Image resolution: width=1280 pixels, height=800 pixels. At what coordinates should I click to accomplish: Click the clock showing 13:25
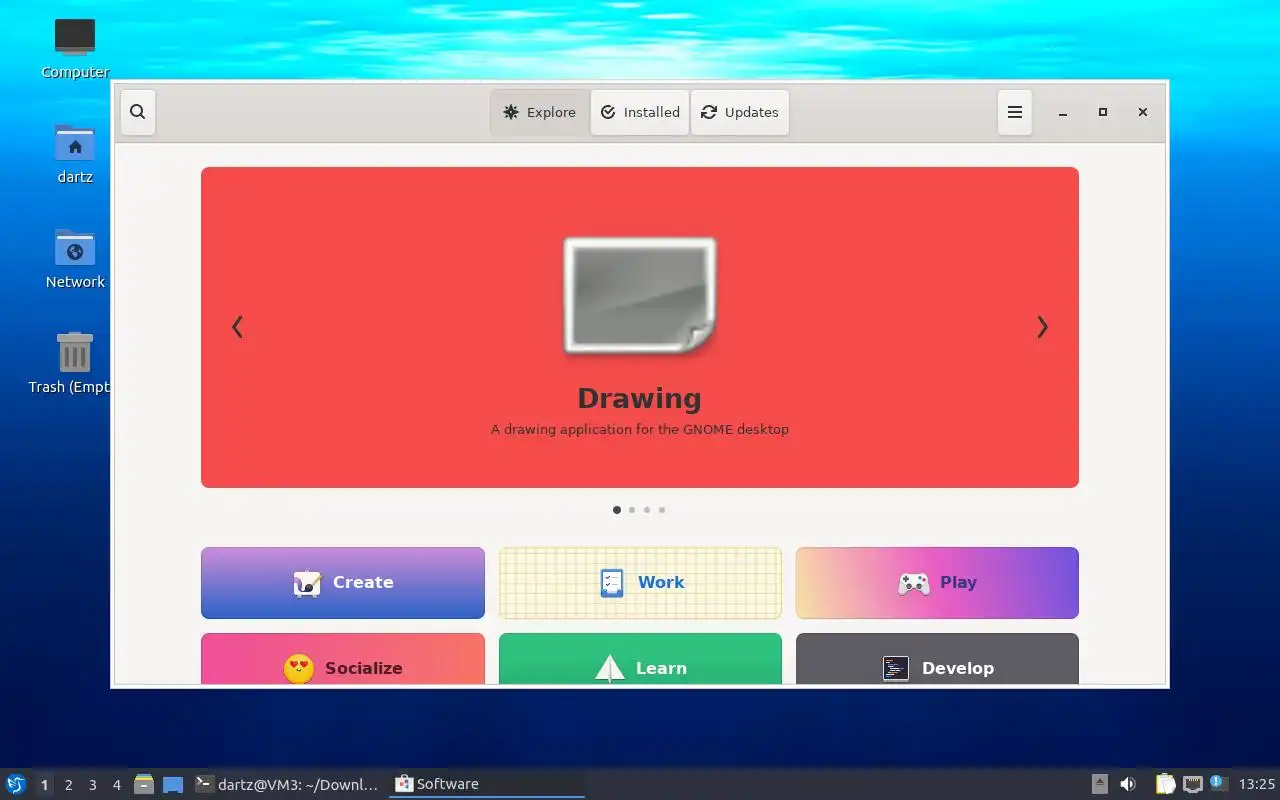(x=1257, y=784)
